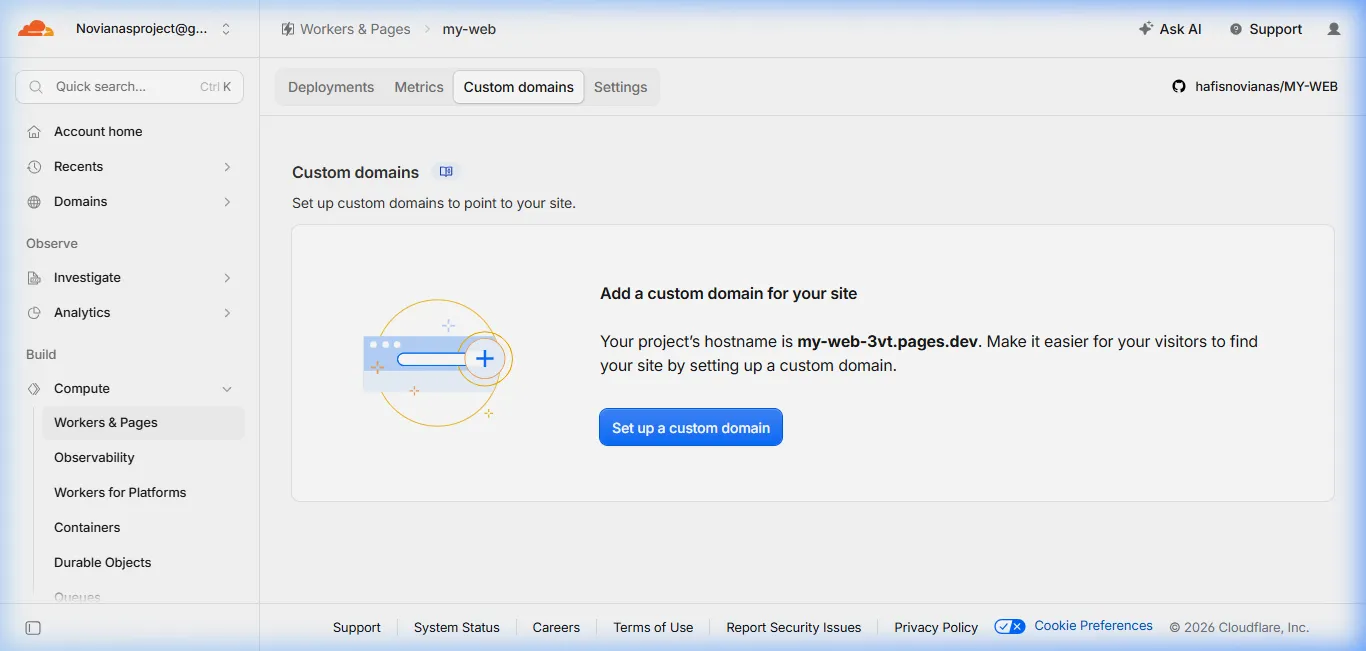Click the Recents clock icon

click(x=34, y=166)
